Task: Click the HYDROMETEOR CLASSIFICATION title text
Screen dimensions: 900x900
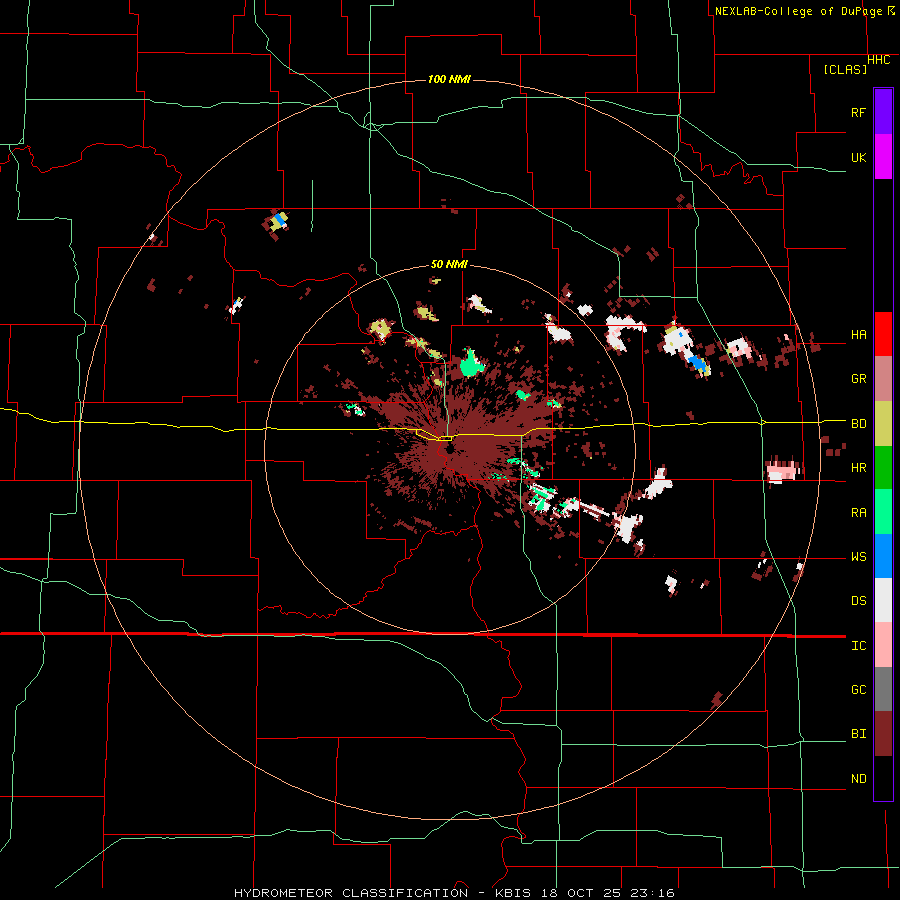Action: (x=351, y=893)
